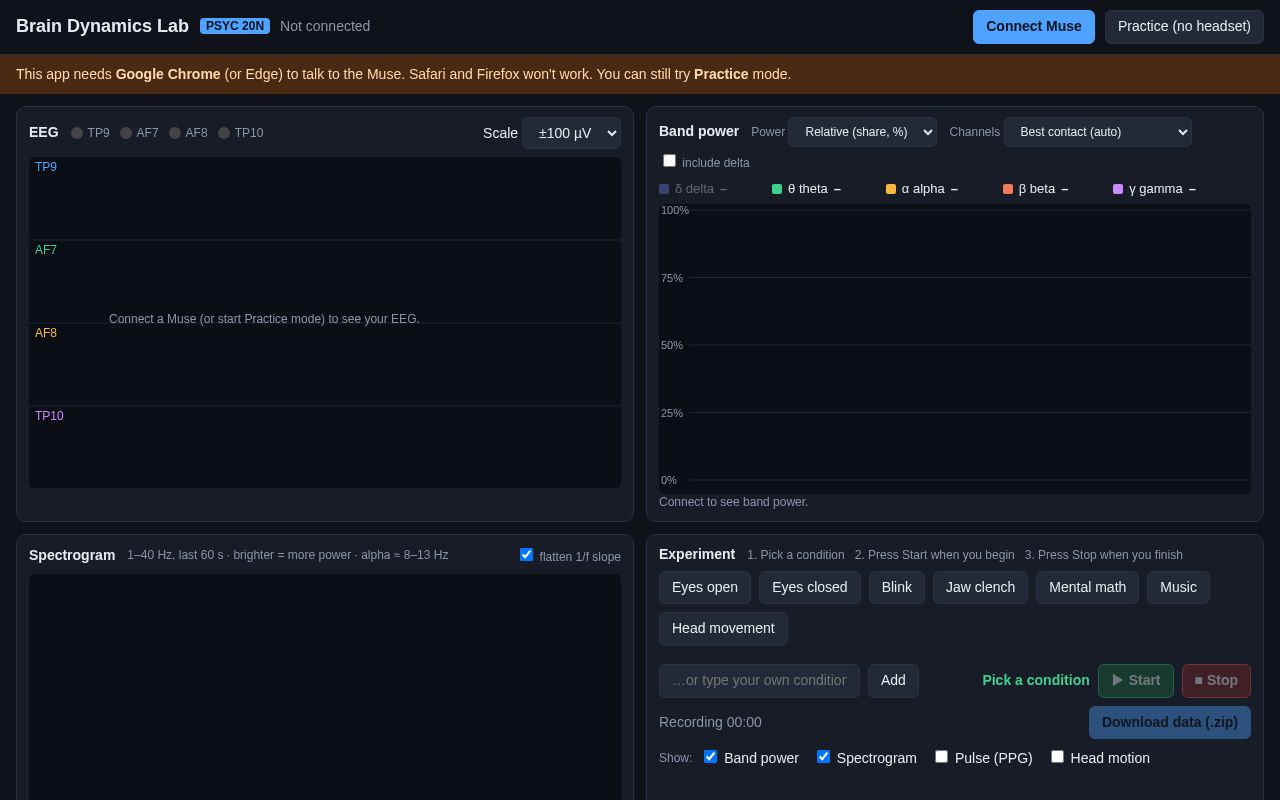Click the Pick a condition status text
The width and height of the screenshot is (1280, 800).
click(1036, 680)
